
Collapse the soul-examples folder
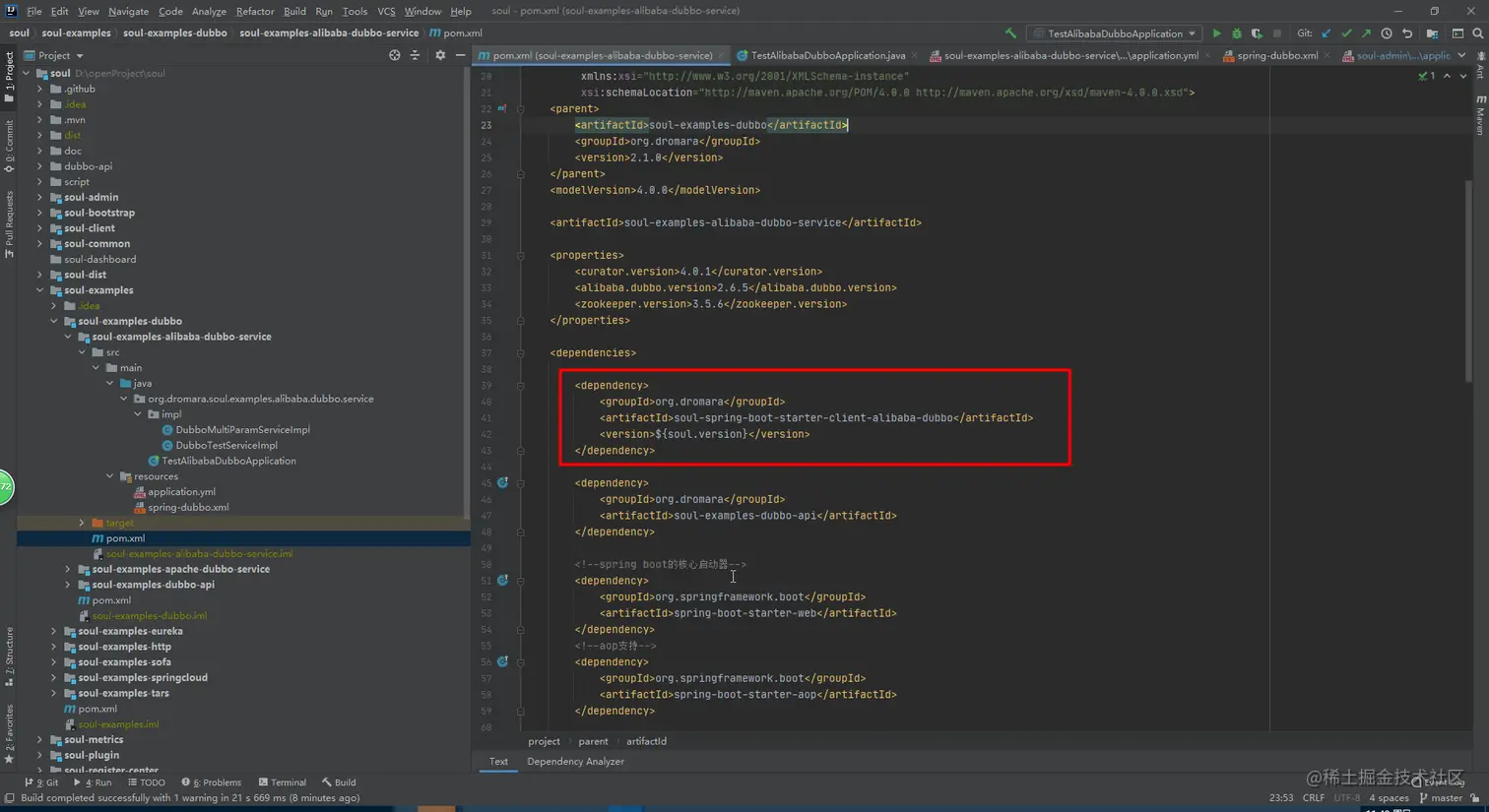click(40, 290)
